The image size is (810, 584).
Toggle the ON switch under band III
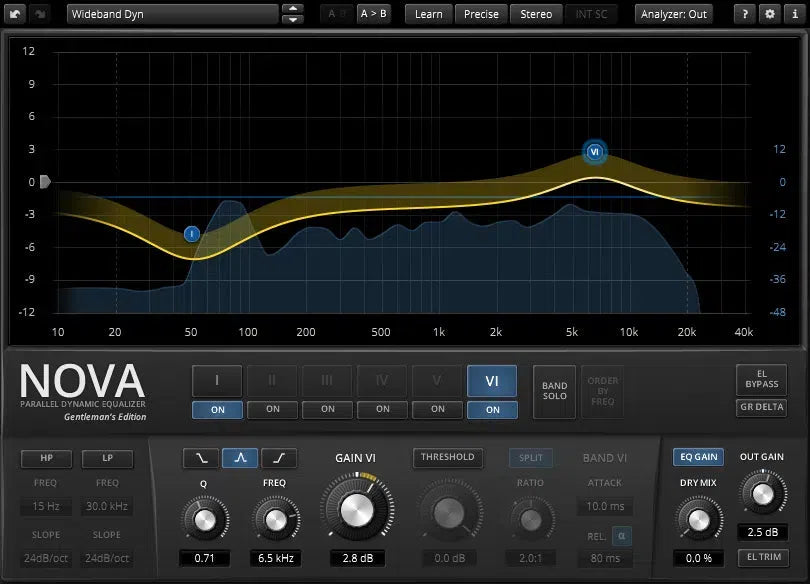pos(327,409)
